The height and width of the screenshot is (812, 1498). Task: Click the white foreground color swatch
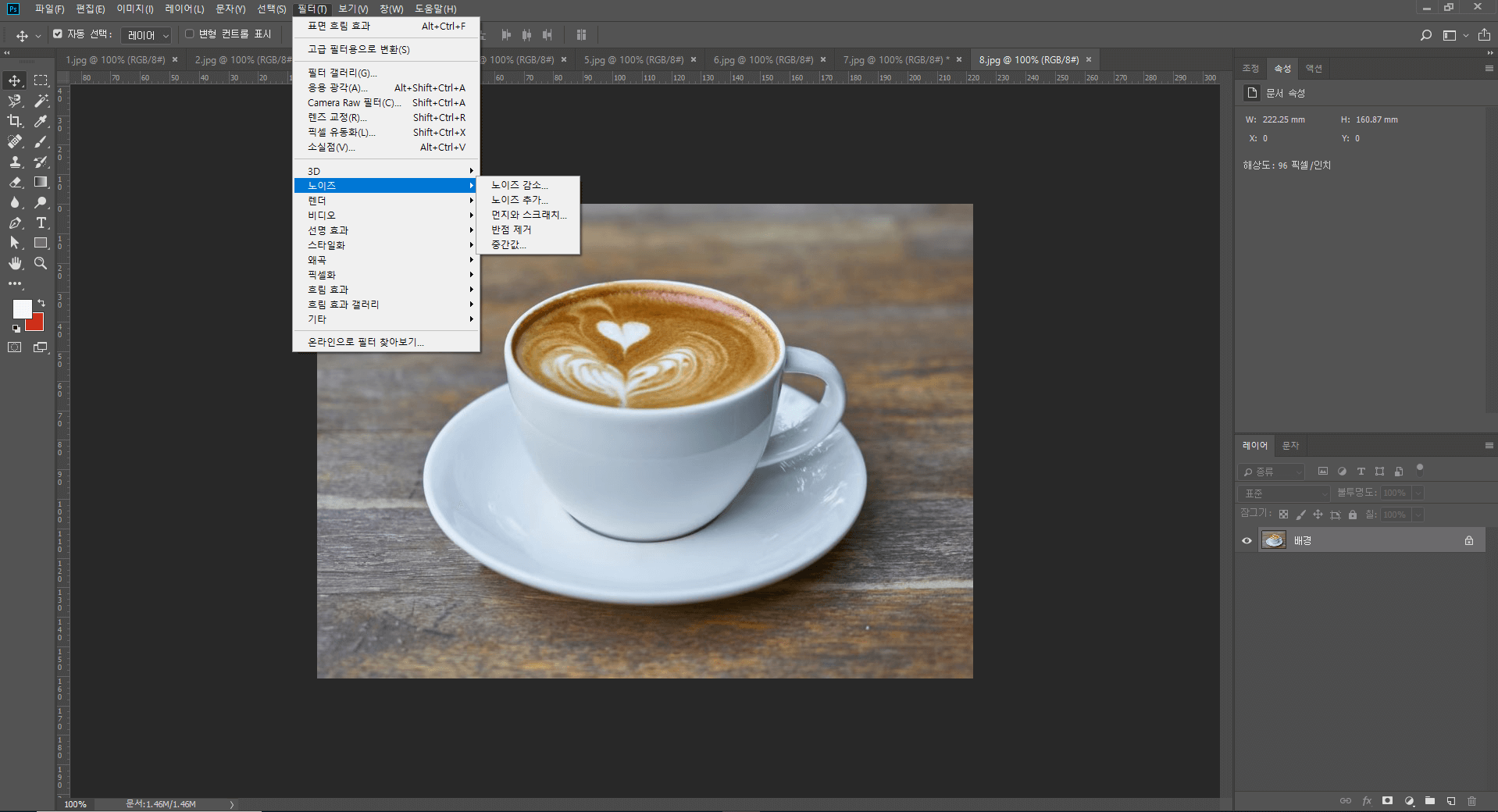coord(21,308)
